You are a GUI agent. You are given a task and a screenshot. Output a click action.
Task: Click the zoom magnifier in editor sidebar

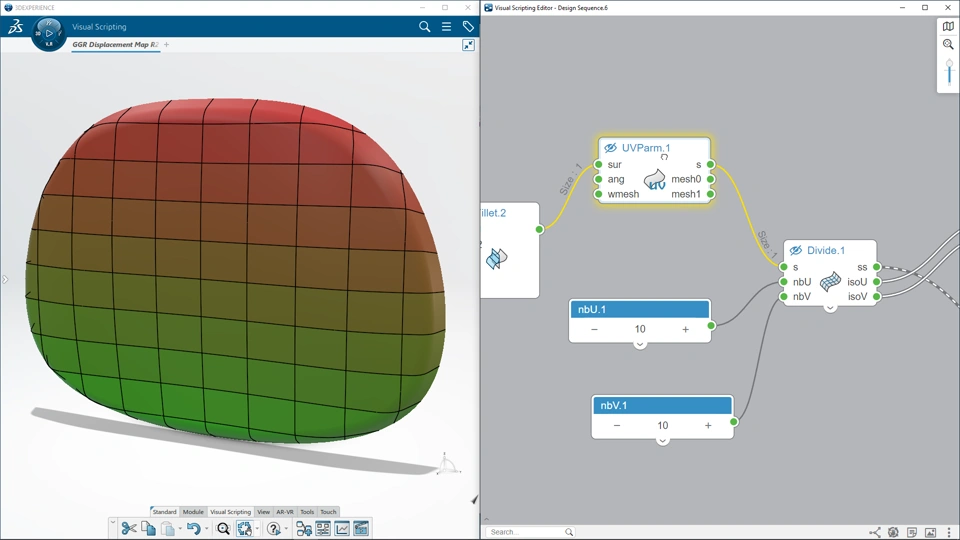click(948, 45)
